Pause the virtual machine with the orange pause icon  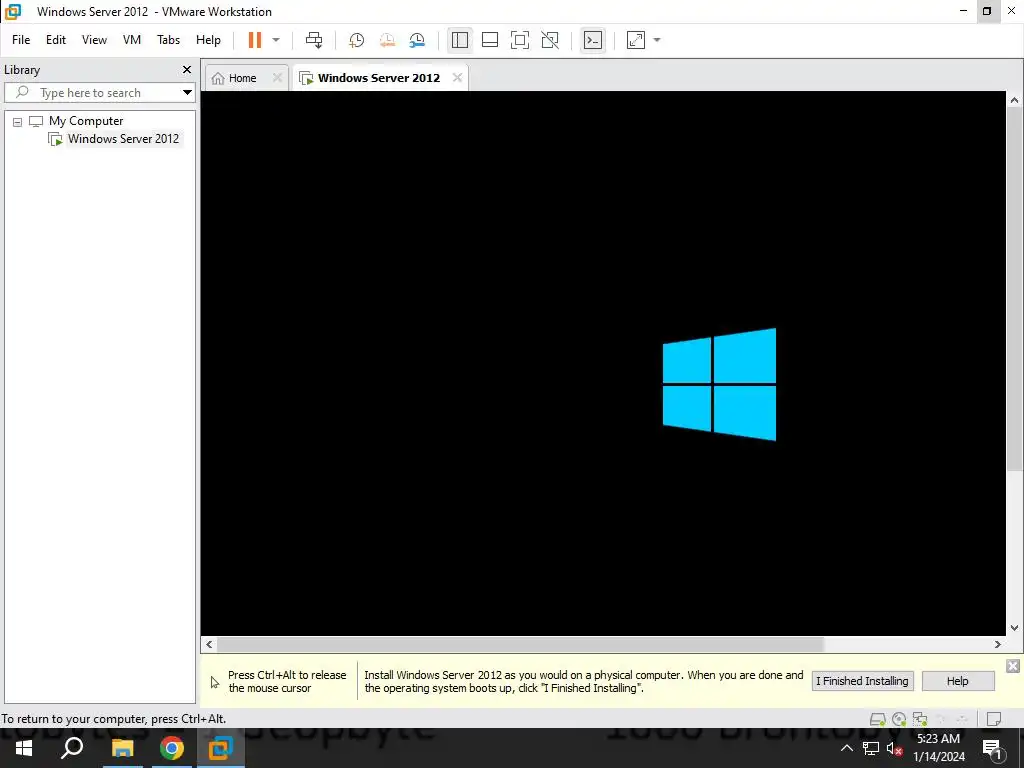tap(255, 40)
